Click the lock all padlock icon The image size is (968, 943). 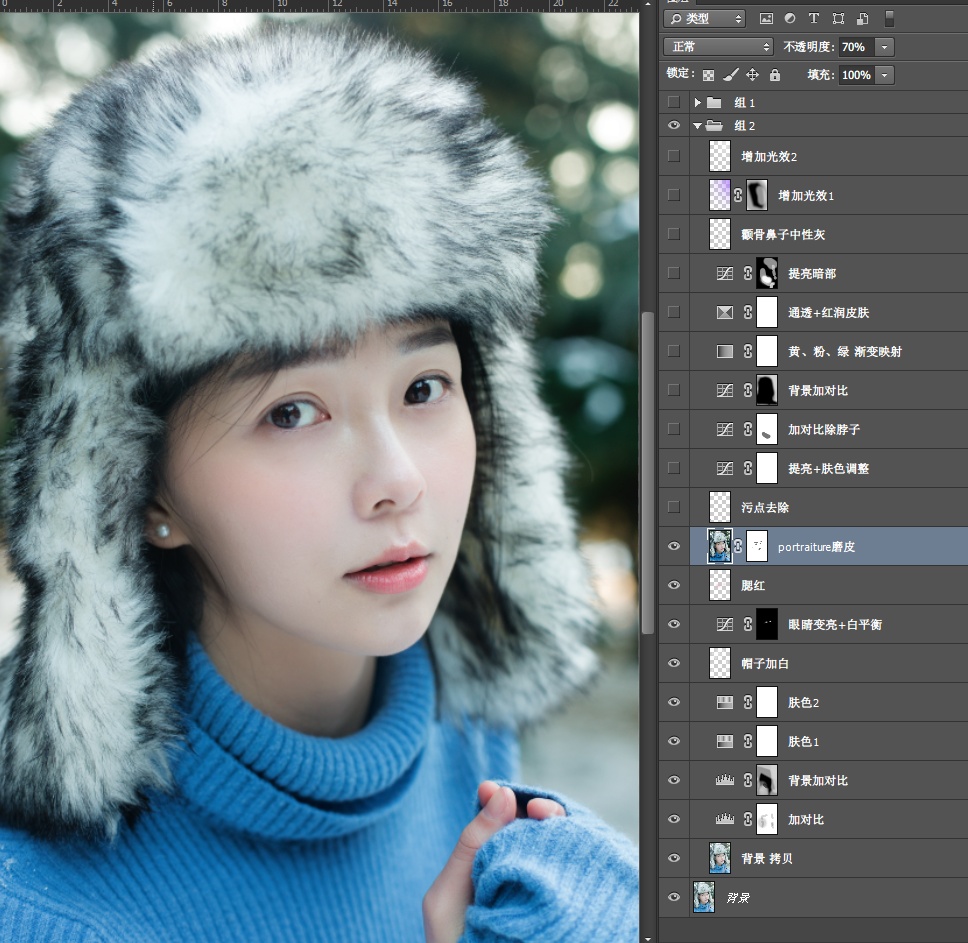(x=775, y=75)
